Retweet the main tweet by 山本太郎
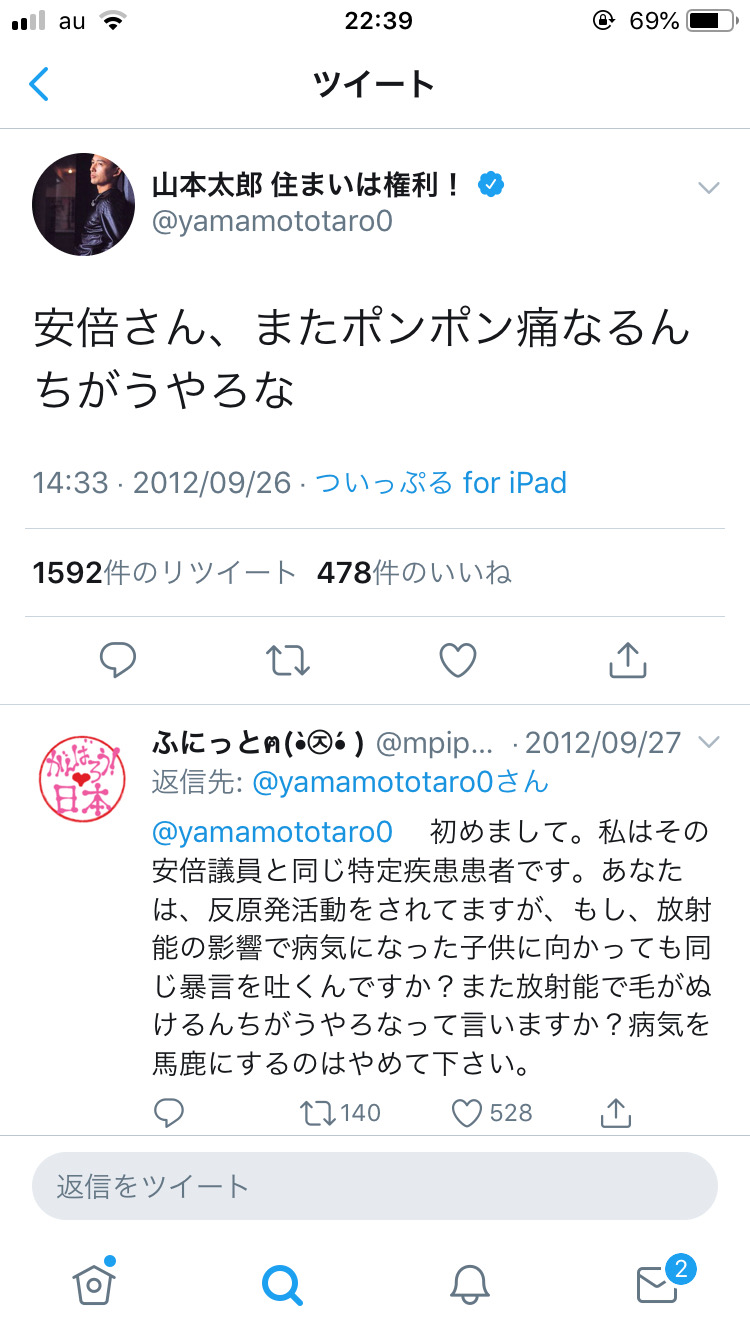This screenshot has height=1334, width=750. click(288, 660)
